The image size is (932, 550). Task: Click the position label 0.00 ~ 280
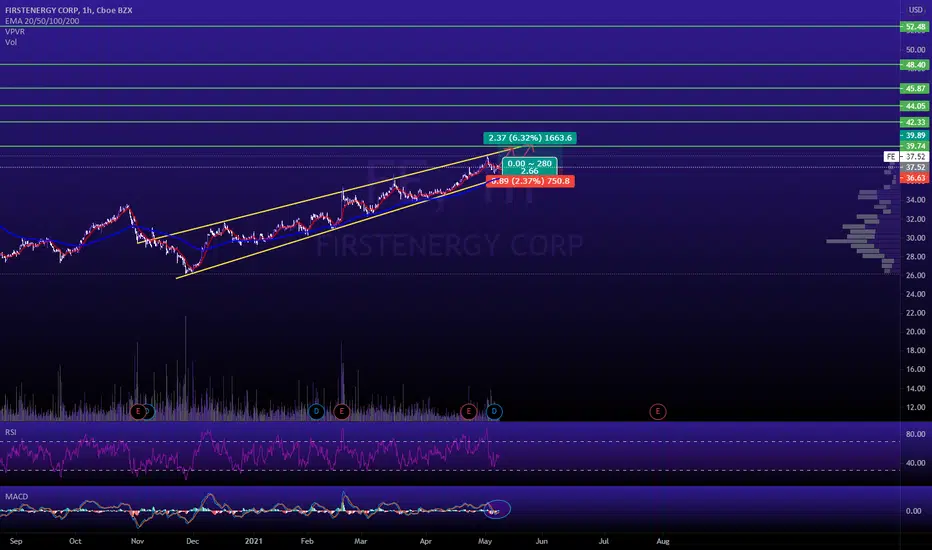pyautogui.click(x=530, y=164)
